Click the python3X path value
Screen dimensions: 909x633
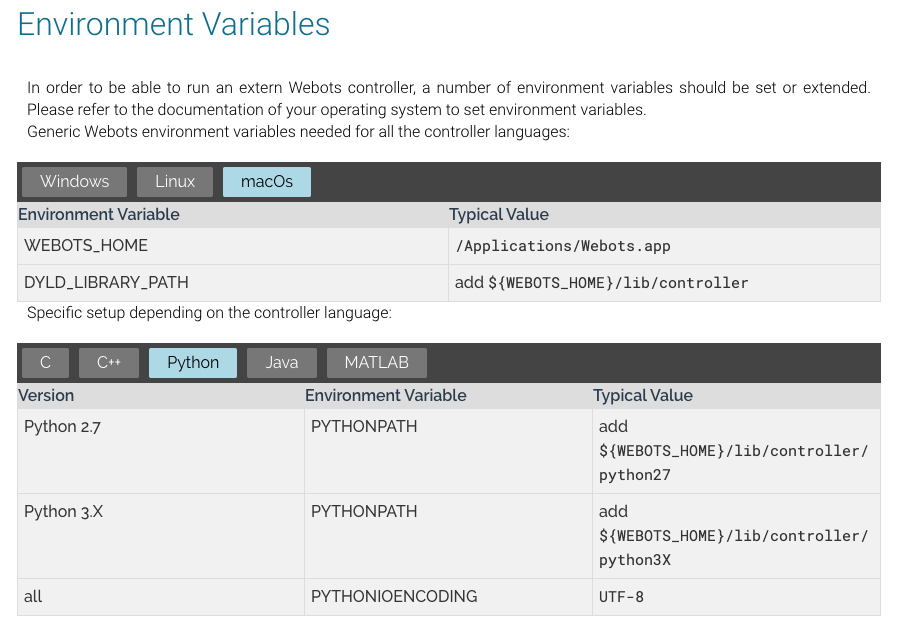(x=733, y=548)
